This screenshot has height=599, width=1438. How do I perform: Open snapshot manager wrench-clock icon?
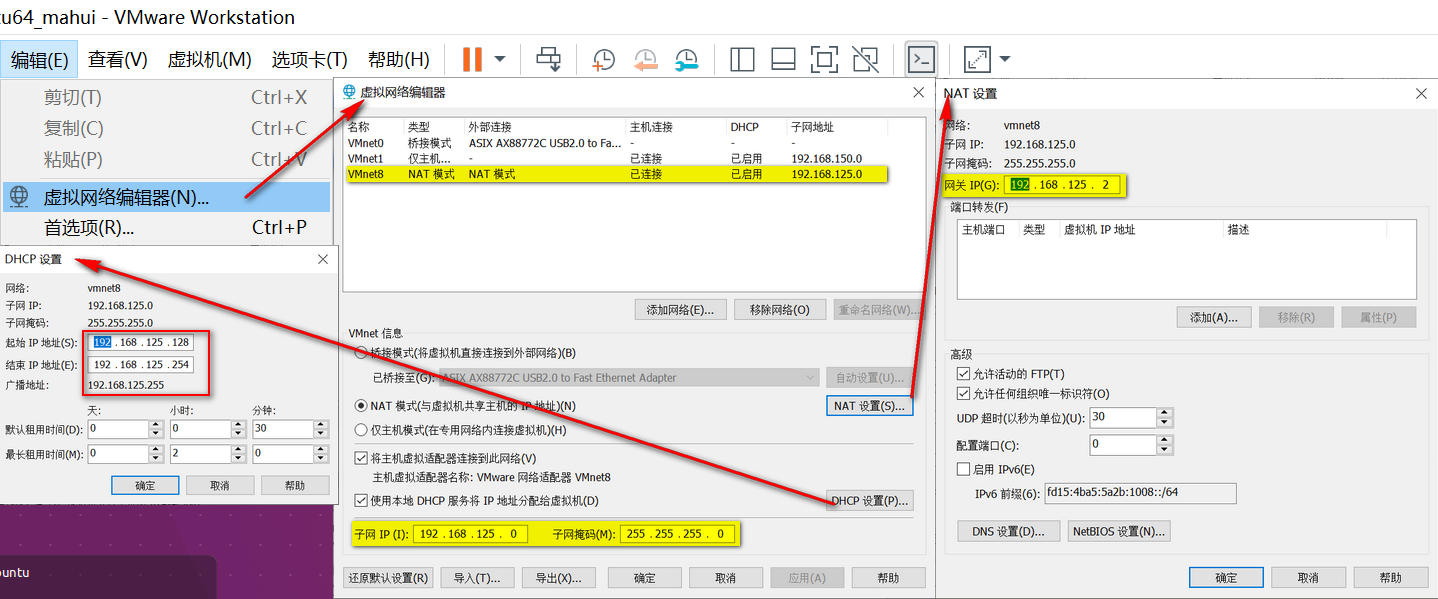686,60
